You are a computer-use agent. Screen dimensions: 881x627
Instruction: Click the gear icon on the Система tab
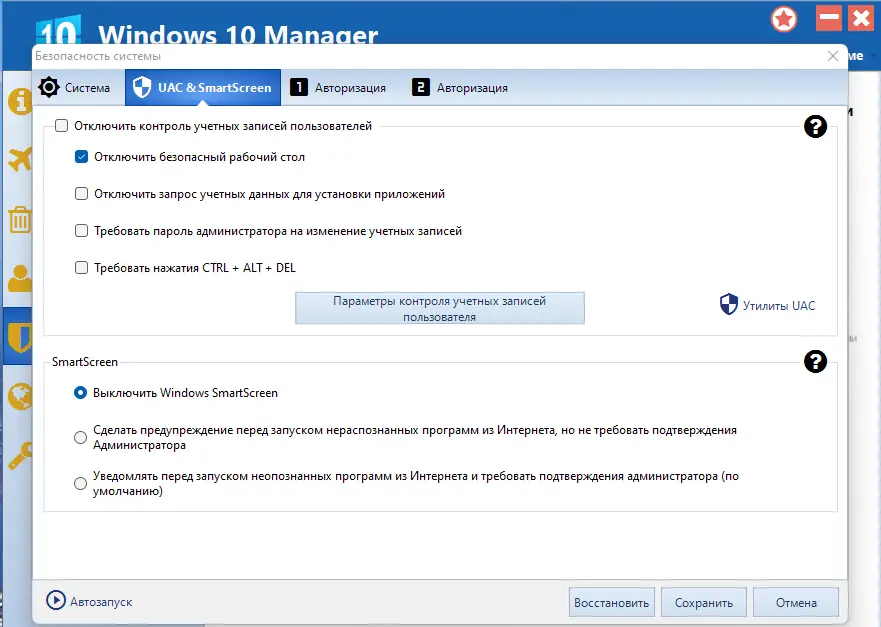(x=49, y=87)
